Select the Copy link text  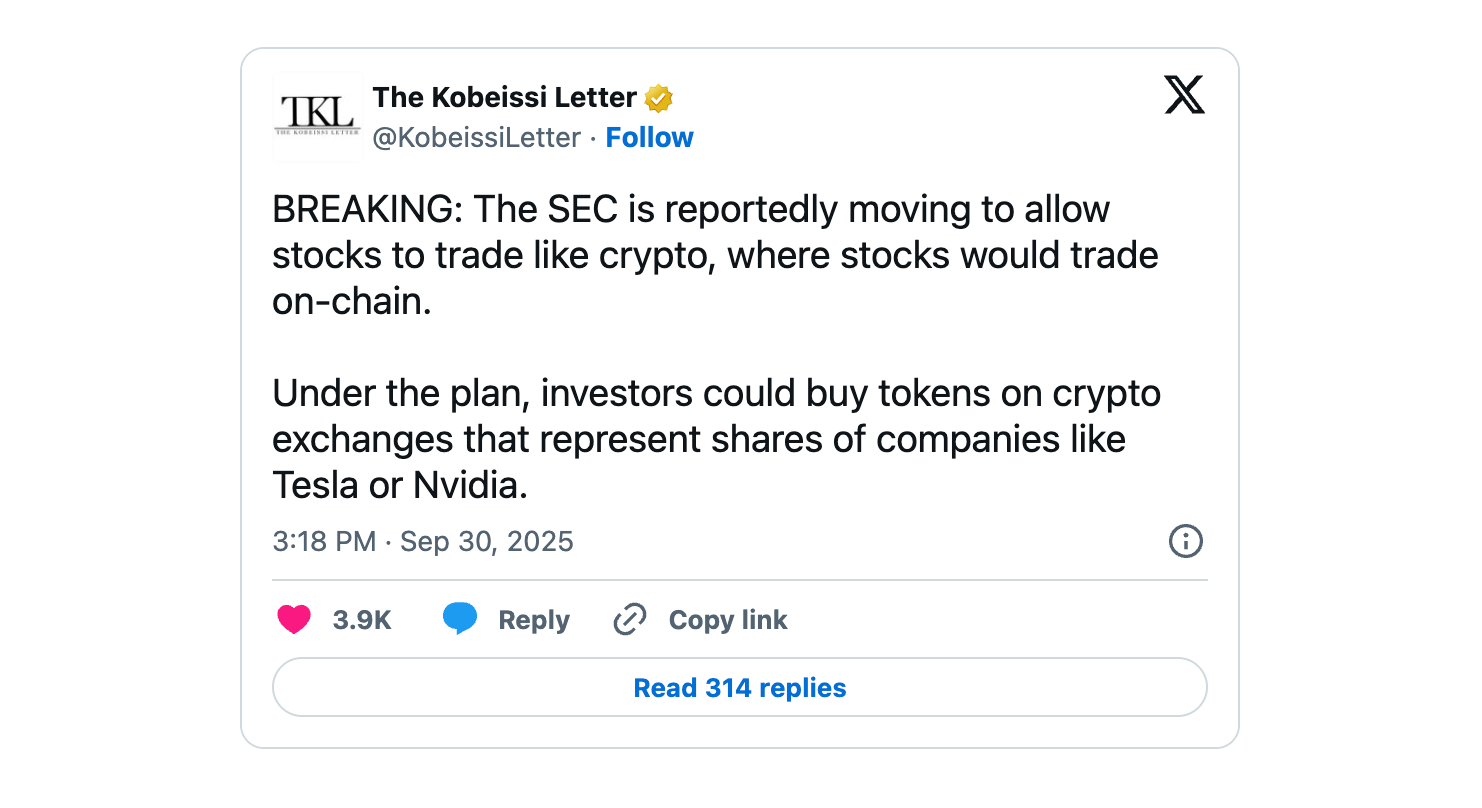[727, 620]
